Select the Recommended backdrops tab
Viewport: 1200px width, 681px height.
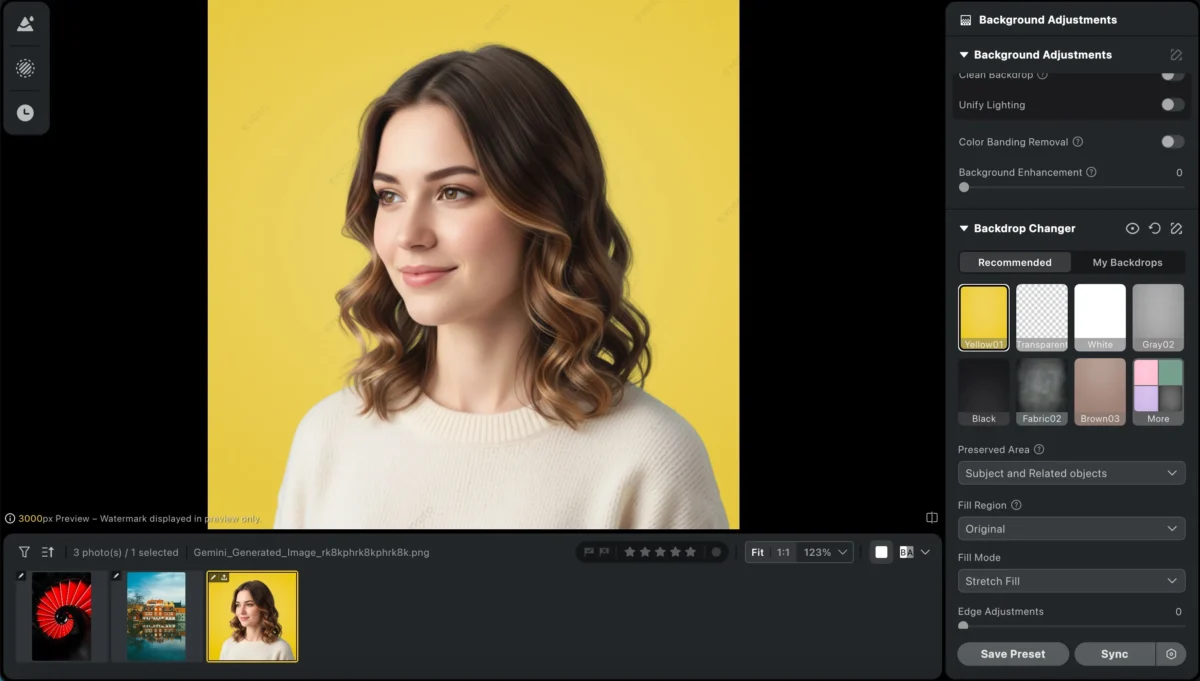[1014, 262]
